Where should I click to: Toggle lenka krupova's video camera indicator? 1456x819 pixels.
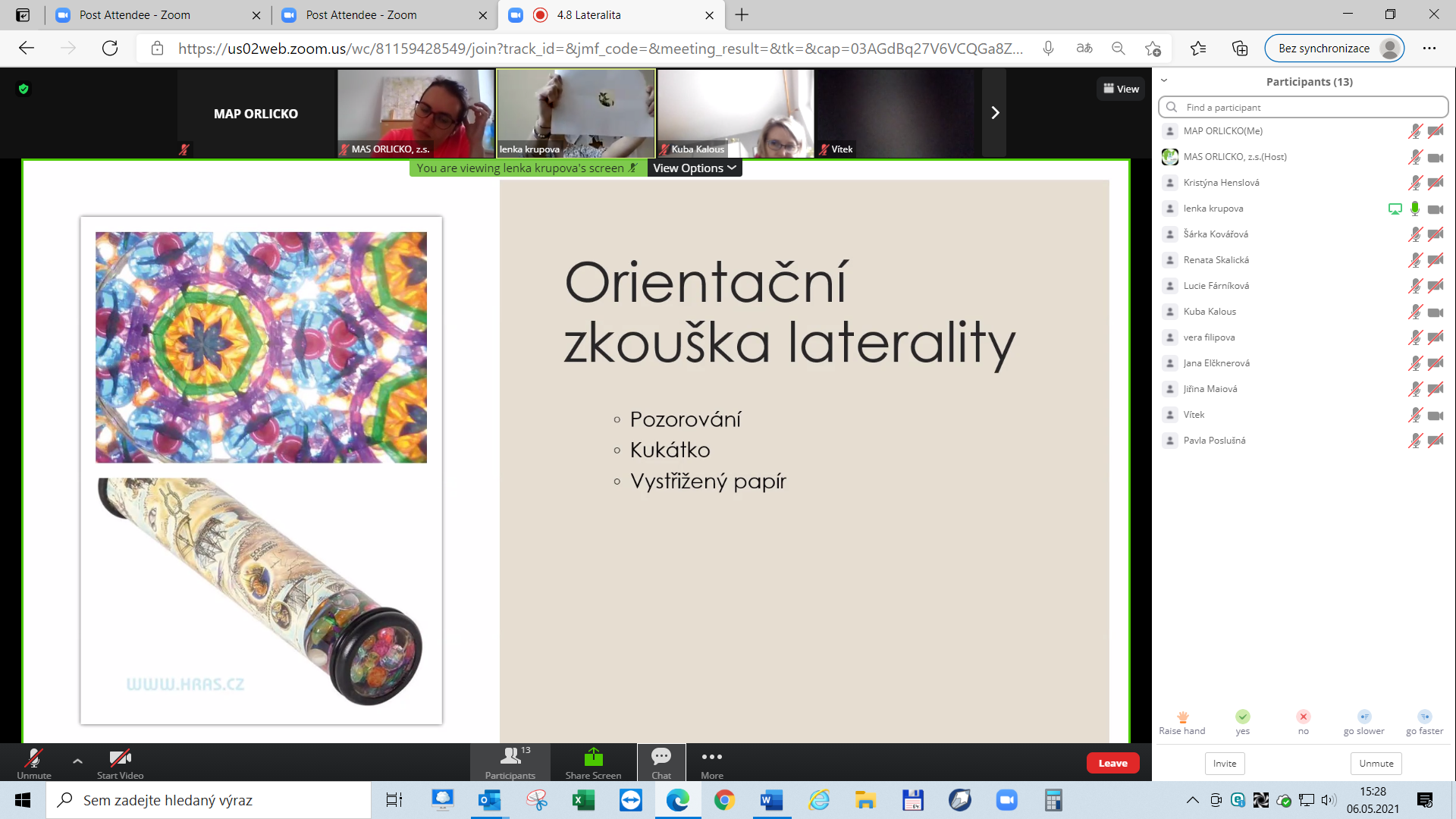click(x=1436, y=209)
